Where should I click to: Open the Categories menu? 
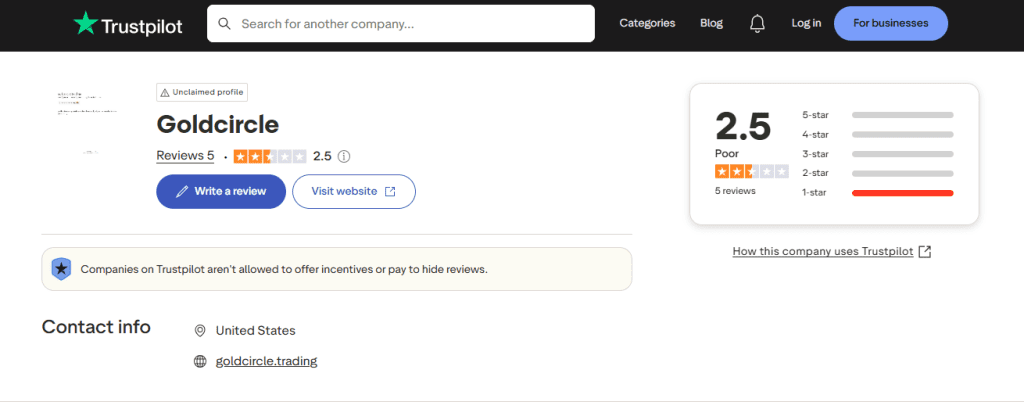click(x=647, y=23)
